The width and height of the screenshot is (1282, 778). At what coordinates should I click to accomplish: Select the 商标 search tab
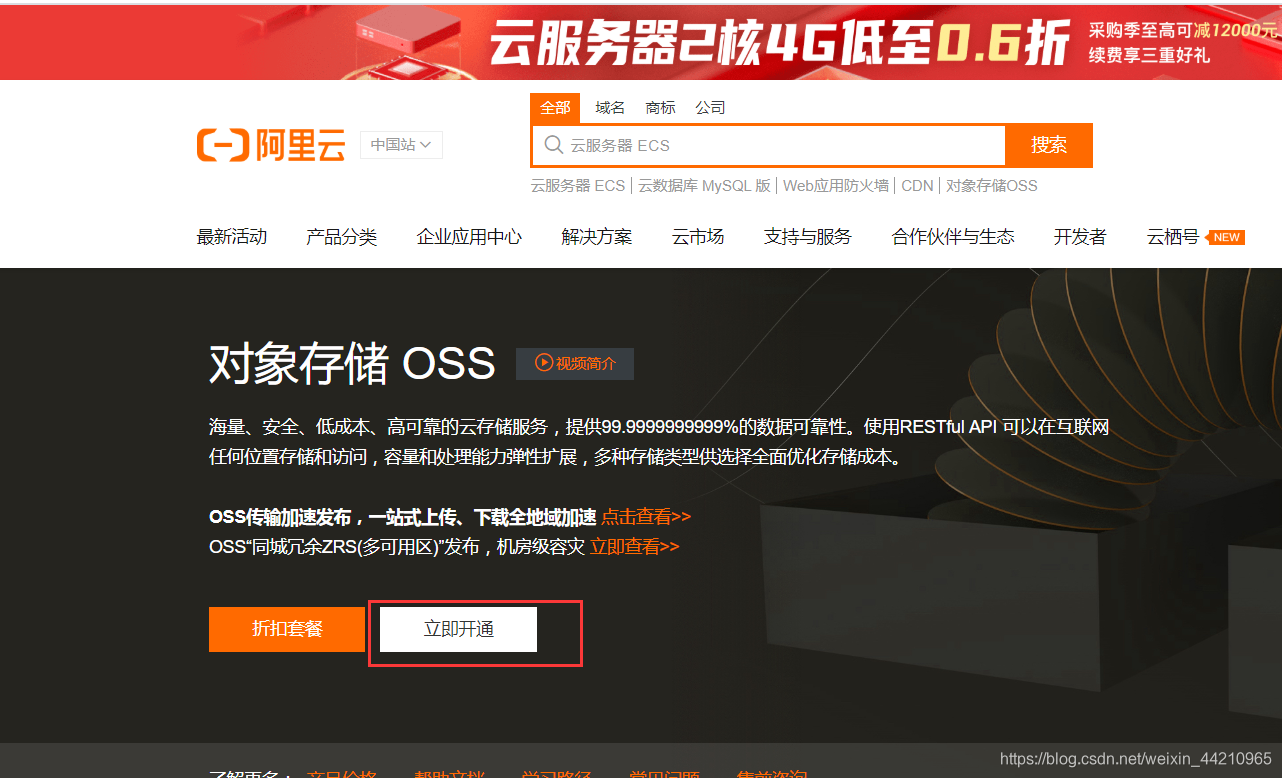click(660, 108)
